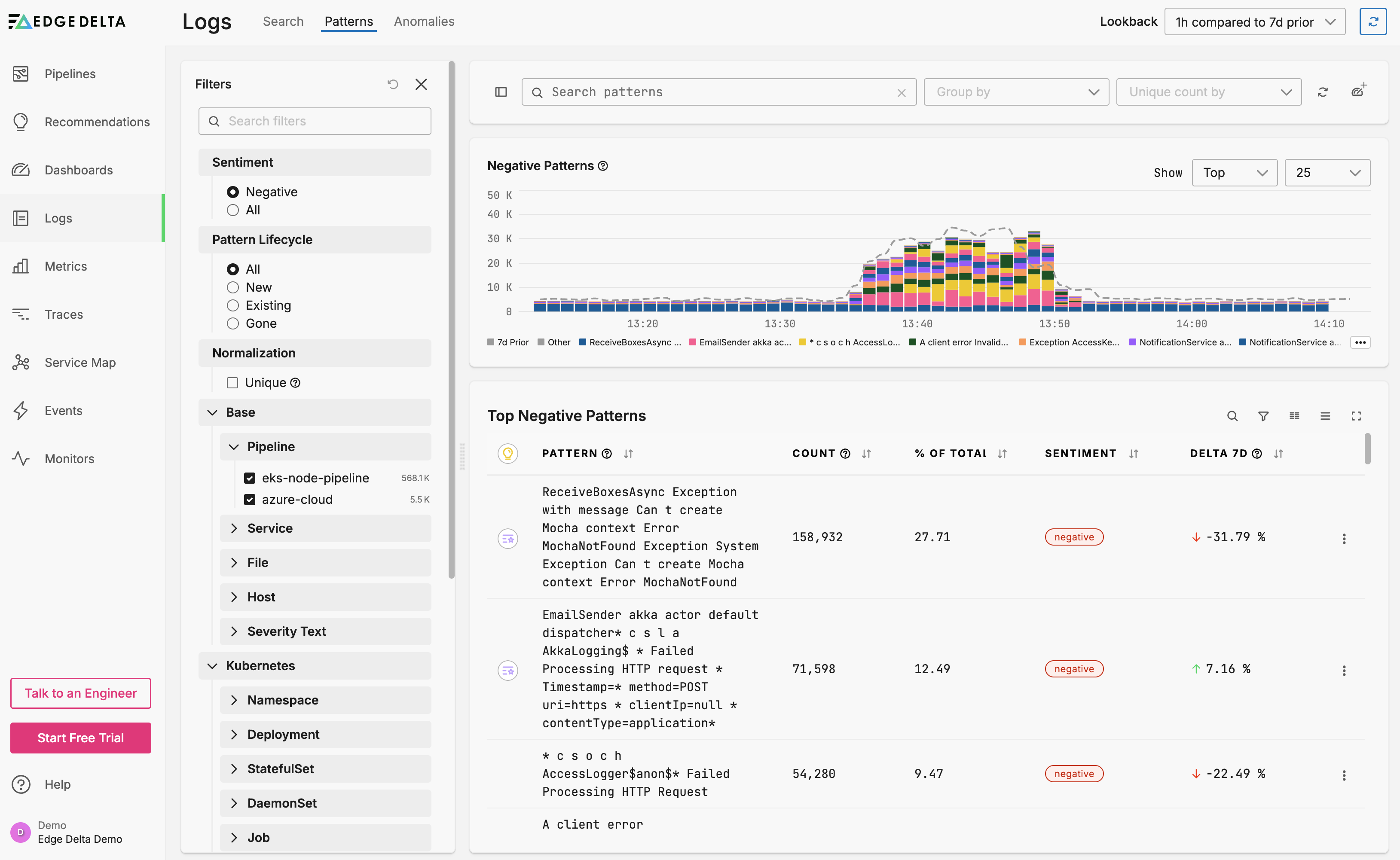Click Talk to an Engineer button

coord(81,693)
